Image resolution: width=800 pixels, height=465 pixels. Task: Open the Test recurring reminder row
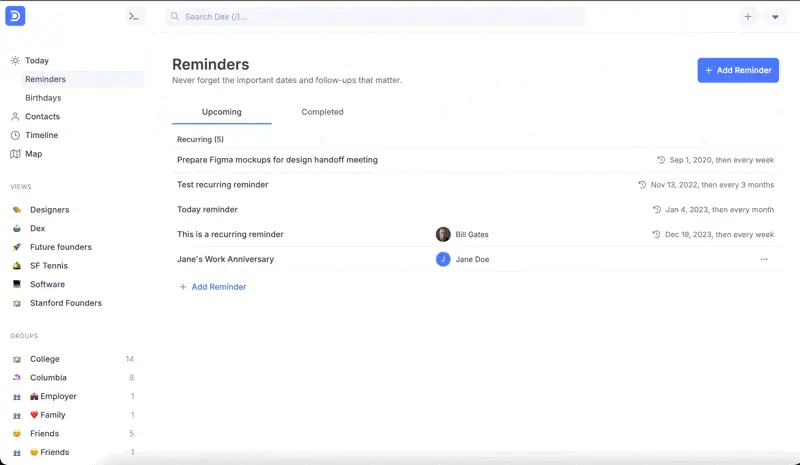tap(222, 185)
